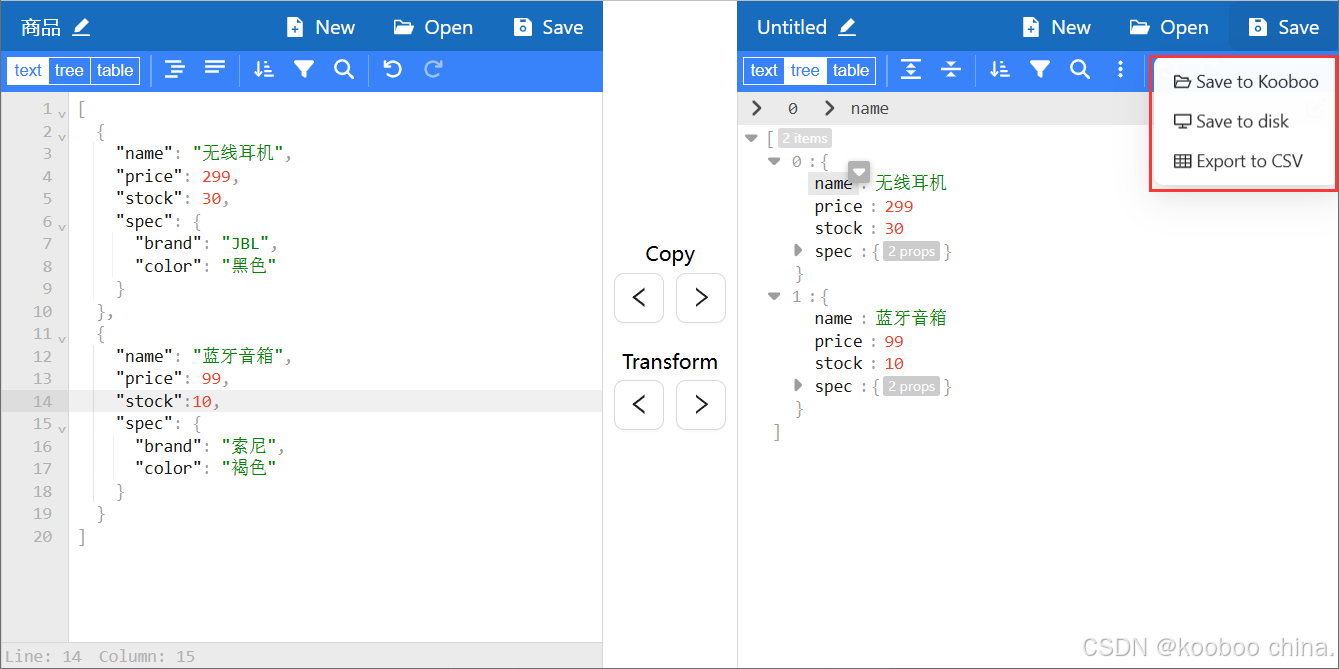Click Open in the right editor header
This screenshot has height=669, width=1339.
pyautogui.click(x=1169, y=27)
